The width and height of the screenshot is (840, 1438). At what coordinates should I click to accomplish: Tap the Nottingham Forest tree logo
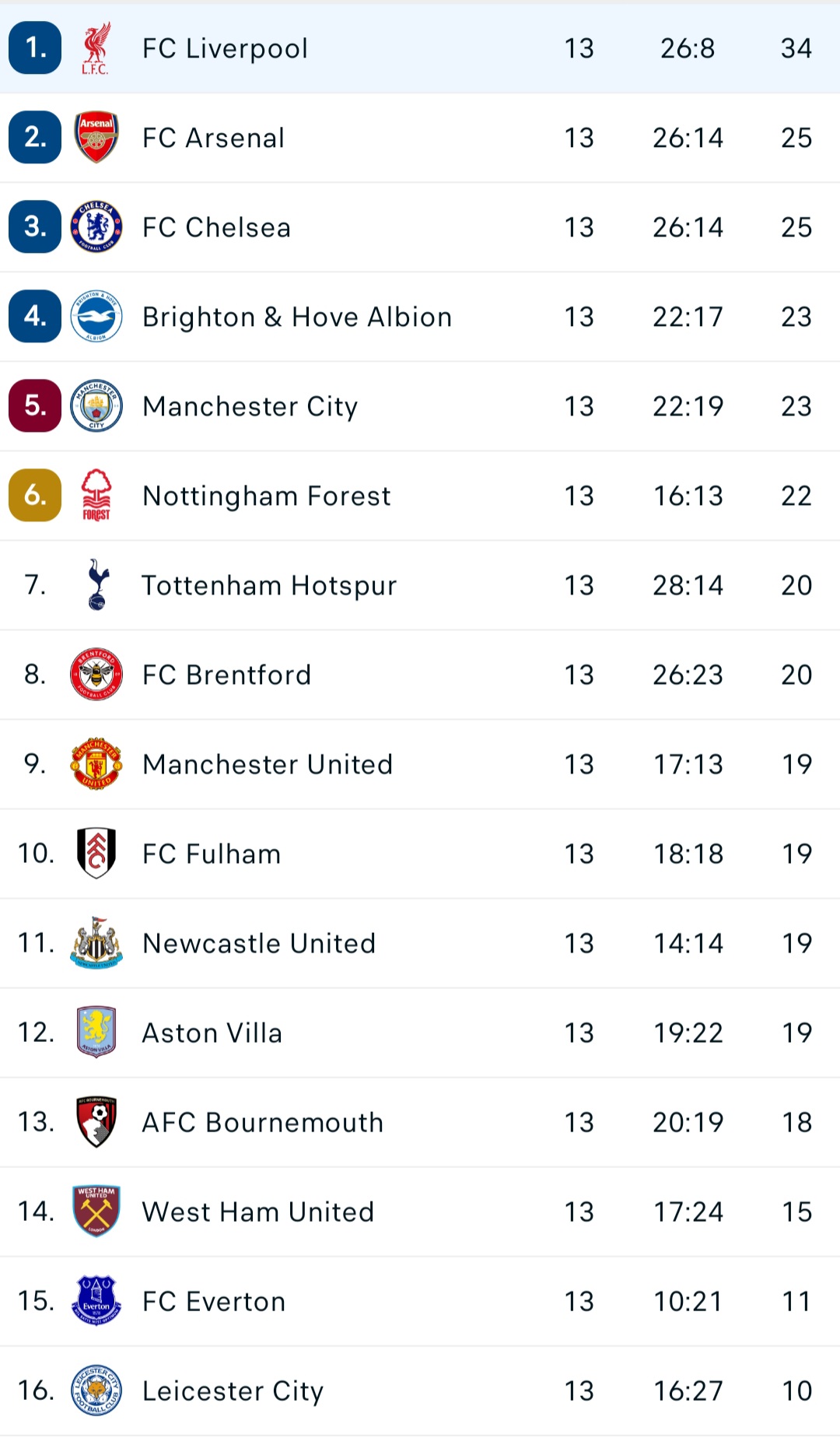[96, 495]
